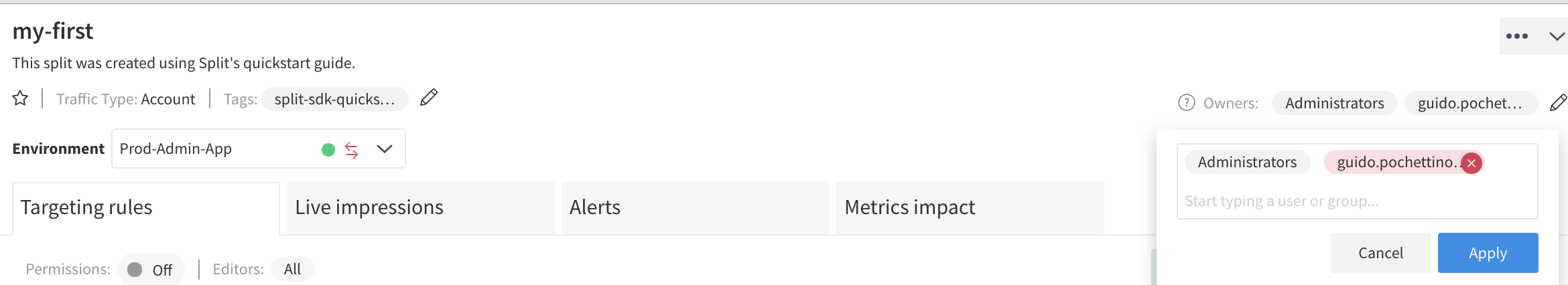Open the Alerts tab
The width and height of the screenshot is (1568, 285).
(696, 208)
